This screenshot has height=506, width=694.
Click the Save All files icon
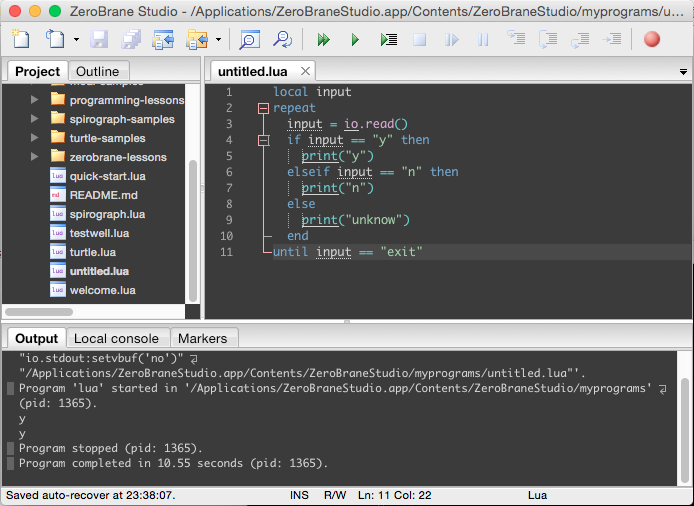pos(131,39)
